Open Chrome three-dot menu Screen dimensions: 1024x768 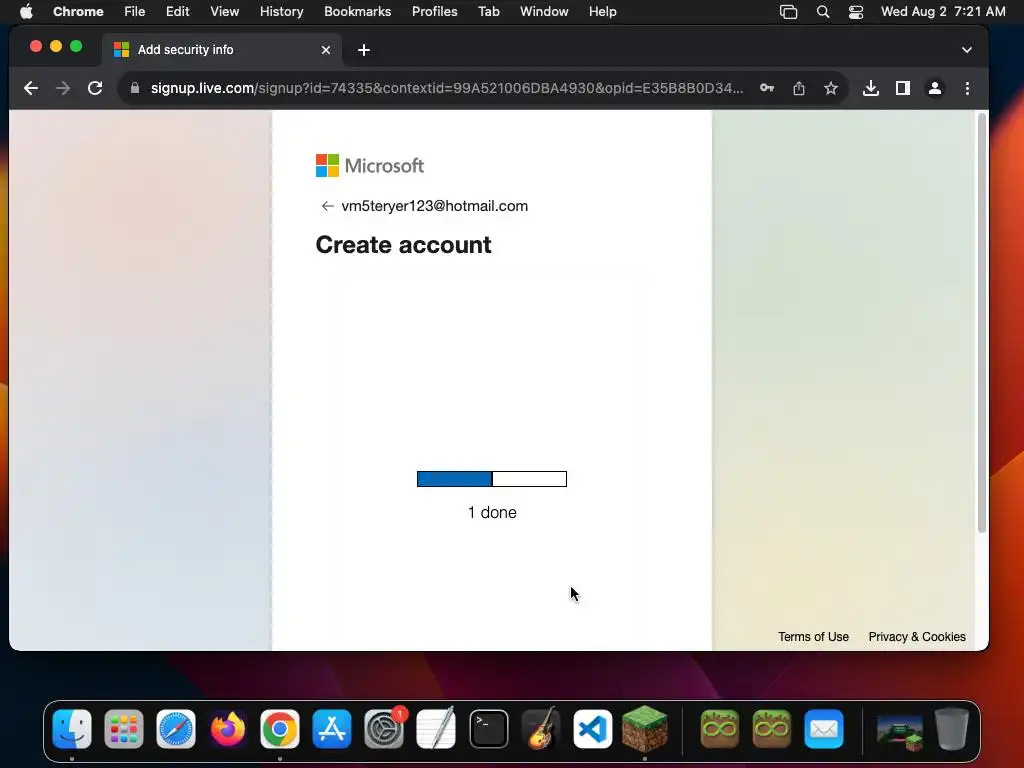967,88
